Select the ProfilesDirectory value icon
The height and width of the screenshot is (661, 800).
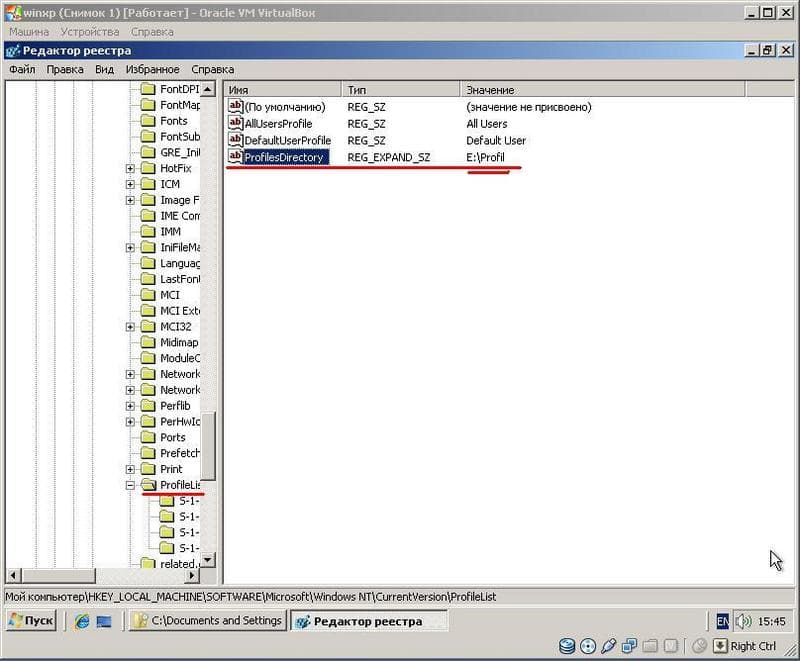click(x=235, y=157)
